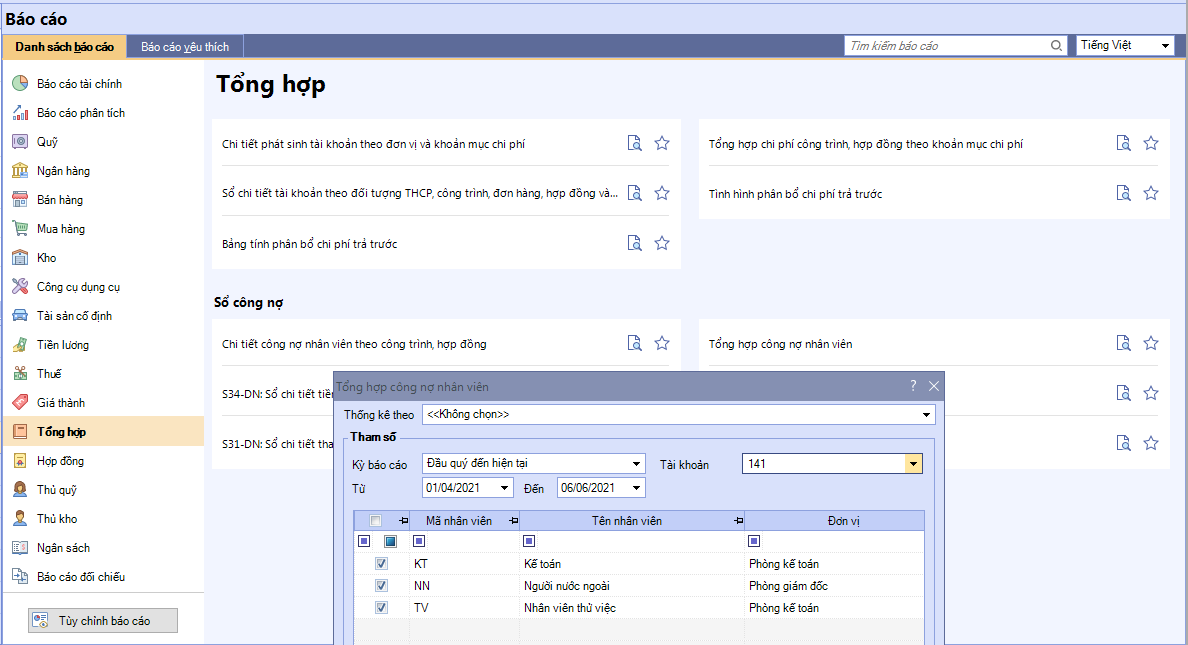Preview the Bảng tính phân bổ chi phí report
This screenshot has width=1188, height=645.
click(635, 243)
